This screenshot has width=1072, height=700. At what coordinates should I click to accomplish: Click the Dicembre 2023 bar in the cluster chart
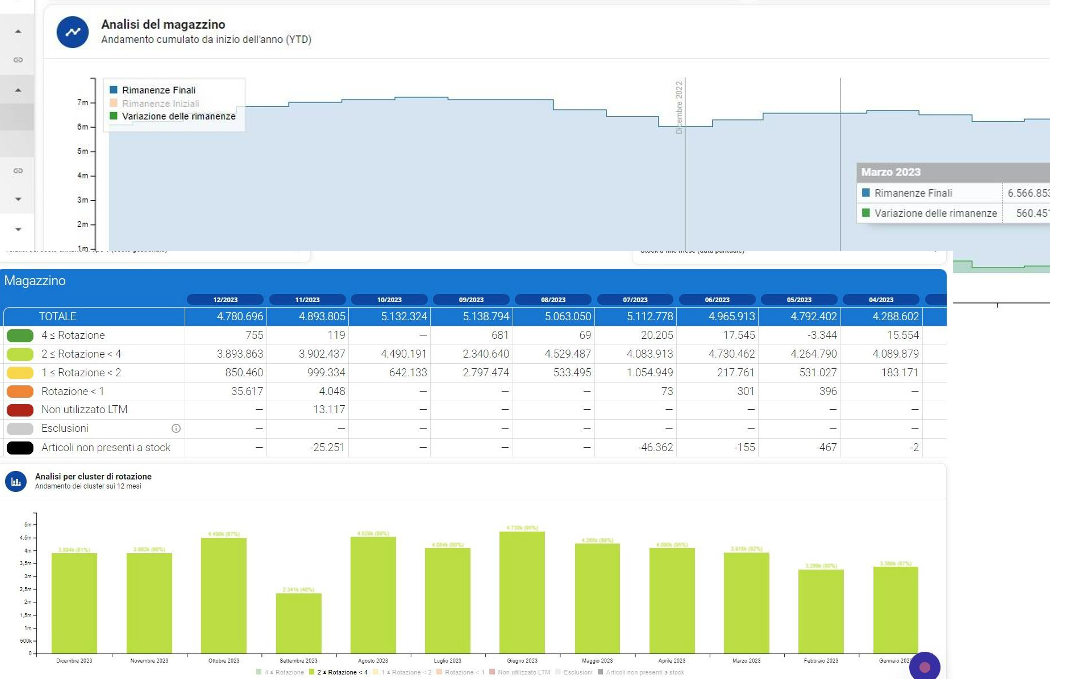(75, 603)
